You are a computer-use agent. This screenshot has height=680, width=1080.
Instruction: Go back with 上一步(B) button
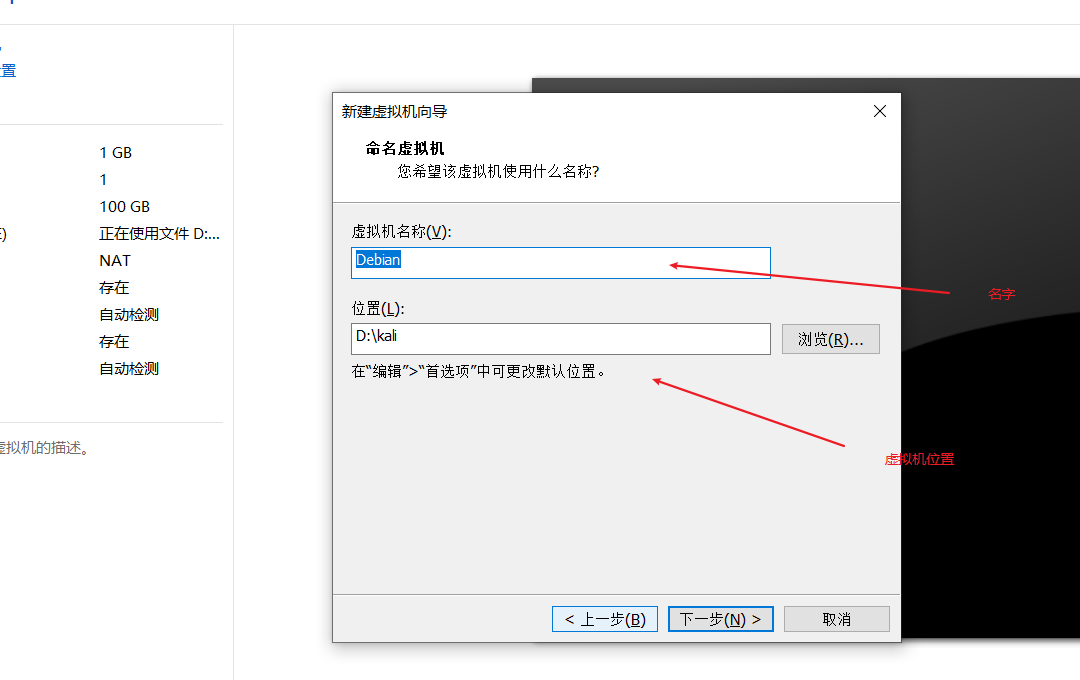pos(605,619)
